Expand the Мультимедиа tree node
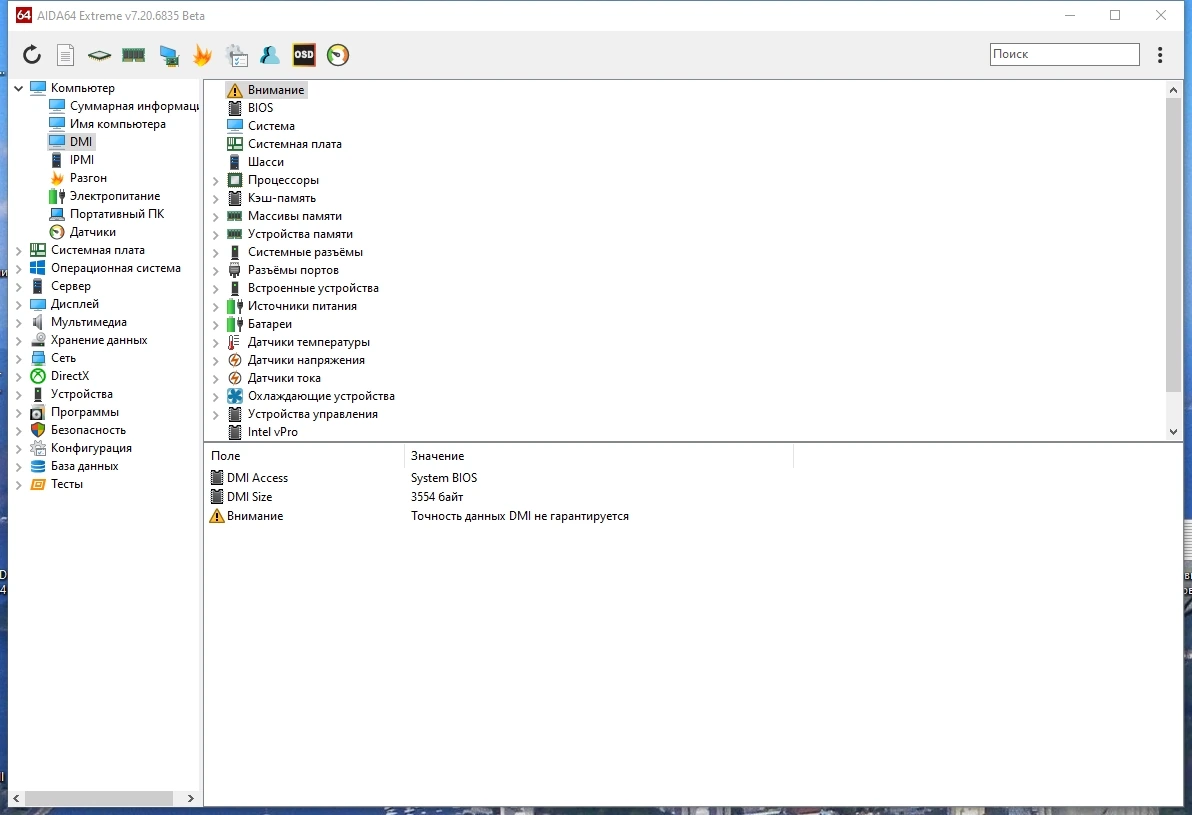Screen dimensions: 1192x815 (x=18, y=322)
